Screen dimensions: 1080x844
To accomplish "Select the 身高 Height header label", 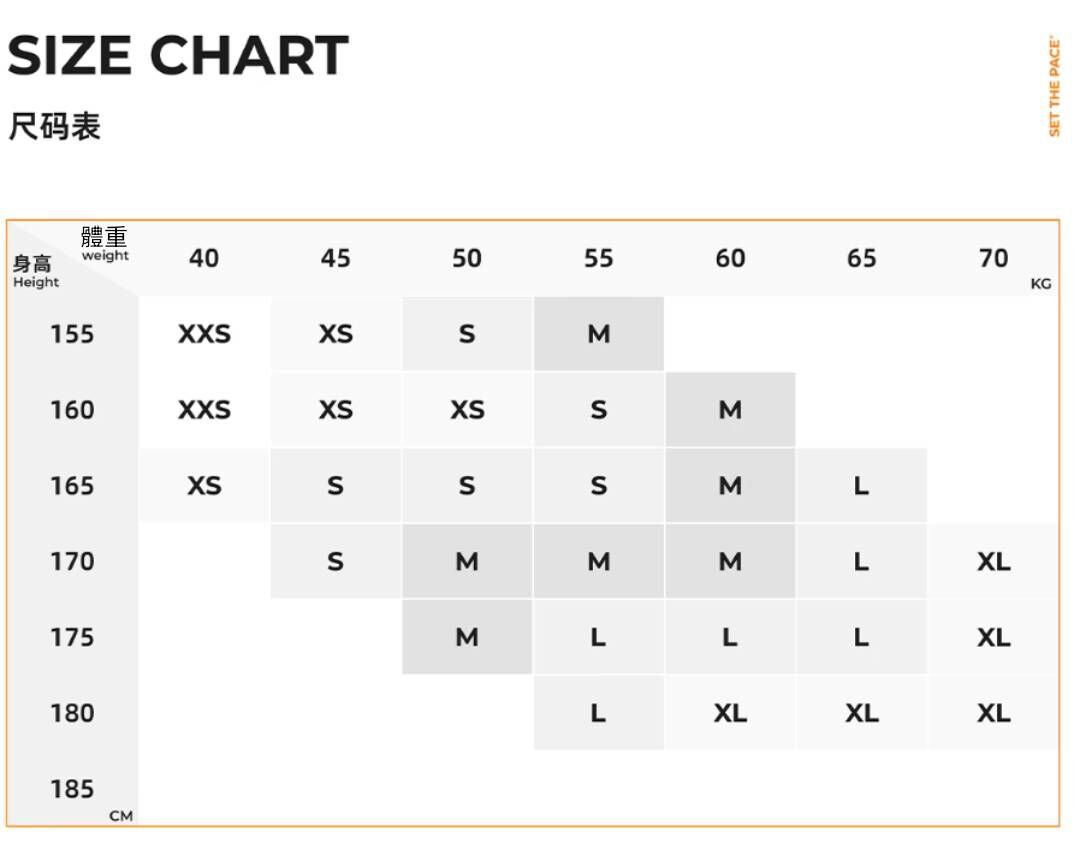I will [35, 271].
